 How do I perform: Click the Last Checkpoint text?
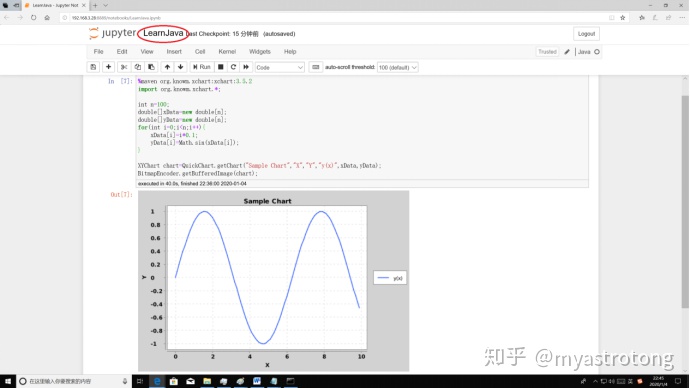[x=223, y=34]
